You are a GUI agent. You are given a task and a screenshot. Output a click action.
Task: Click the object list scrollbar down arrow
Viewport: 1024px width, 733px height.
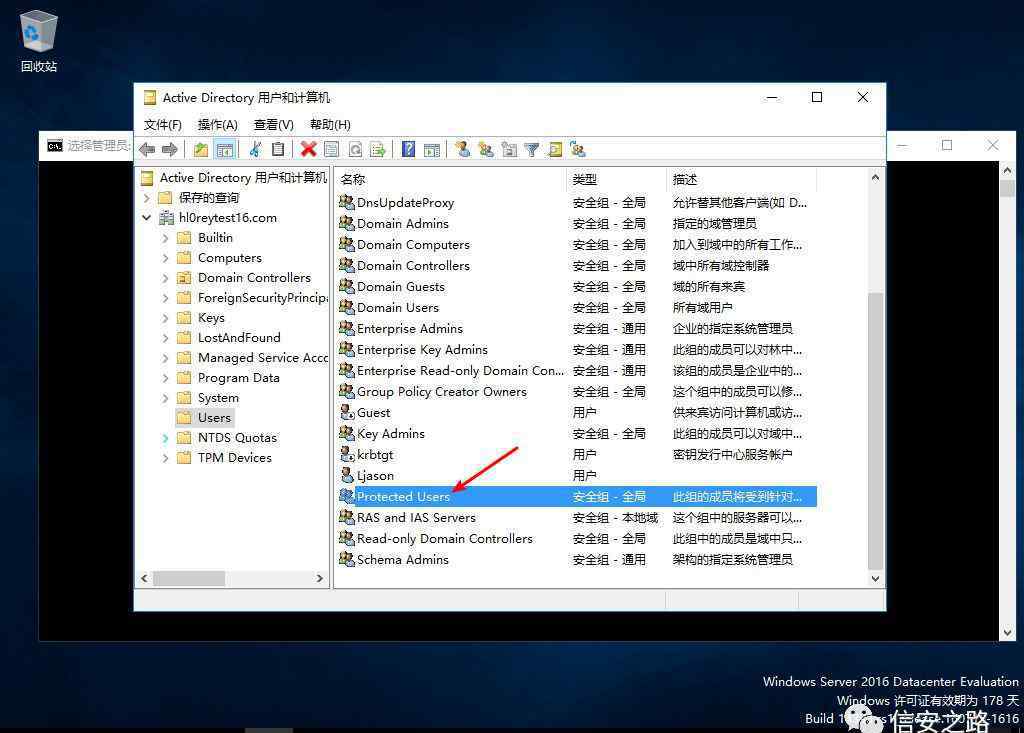tap(875, 578)
